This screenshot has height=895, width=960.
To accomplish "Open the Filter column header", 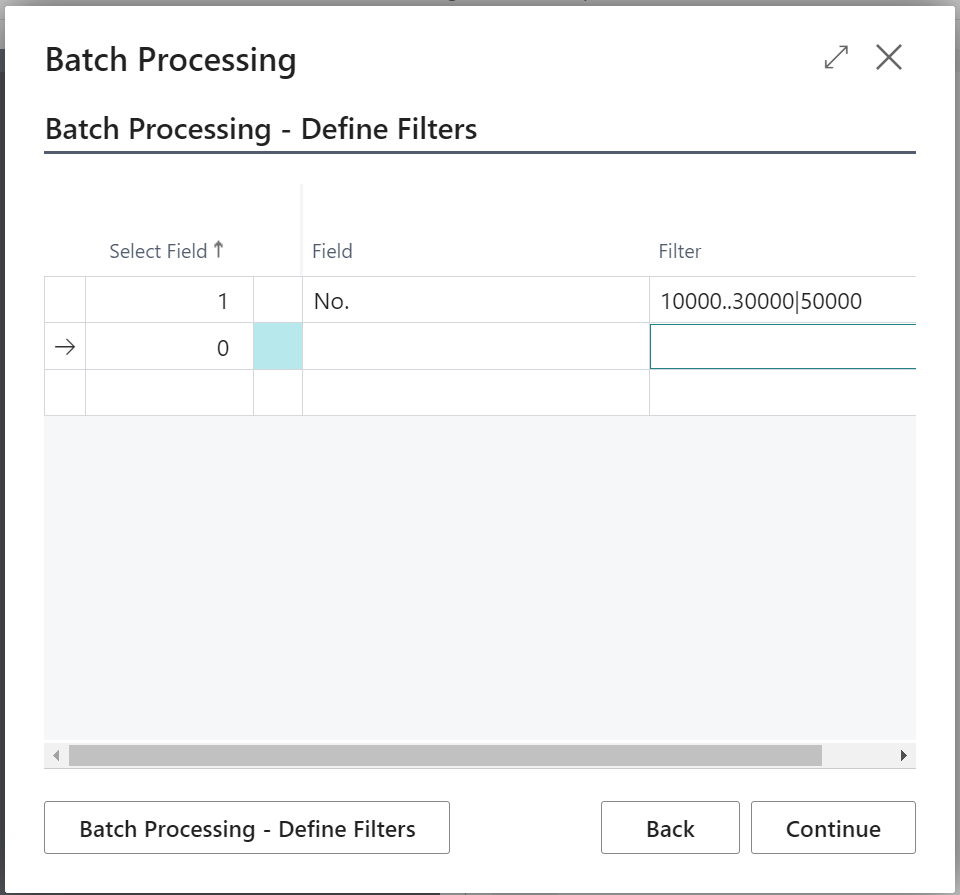I will [679, 251].
